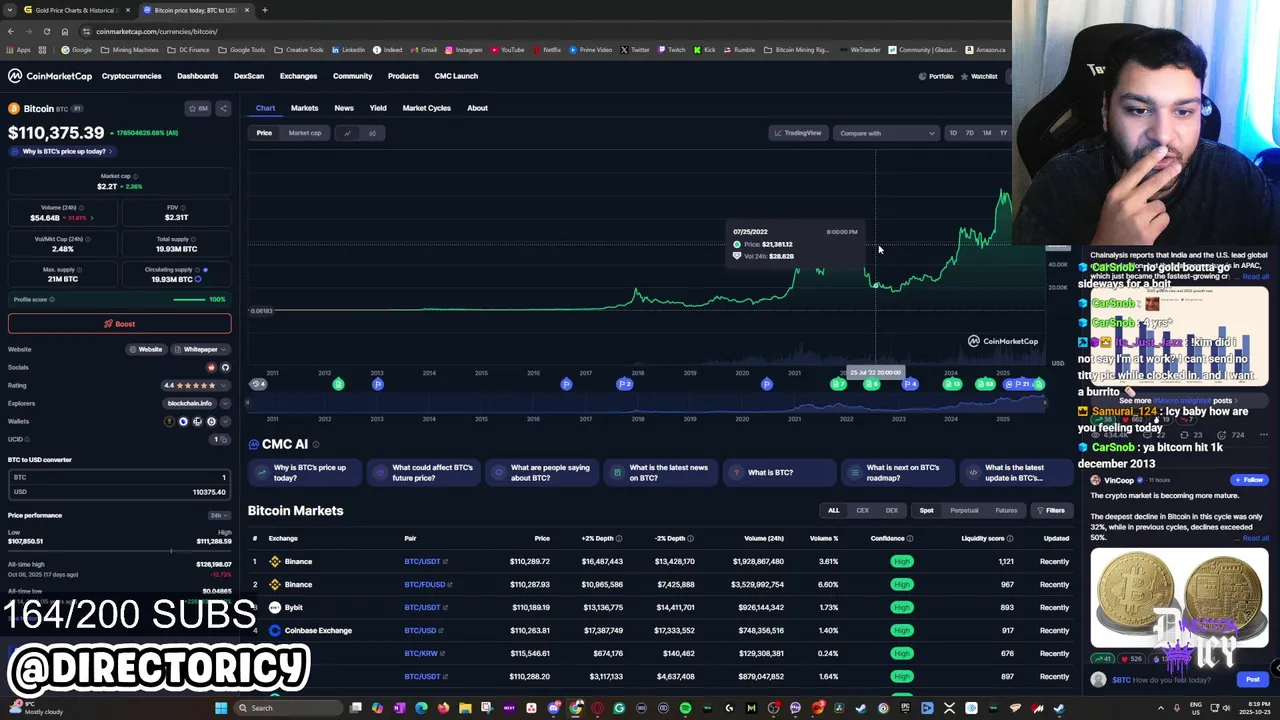This screenshot has height=720, width=1280.
Task: Click the chart event history badge
Action: click(258, 384)
